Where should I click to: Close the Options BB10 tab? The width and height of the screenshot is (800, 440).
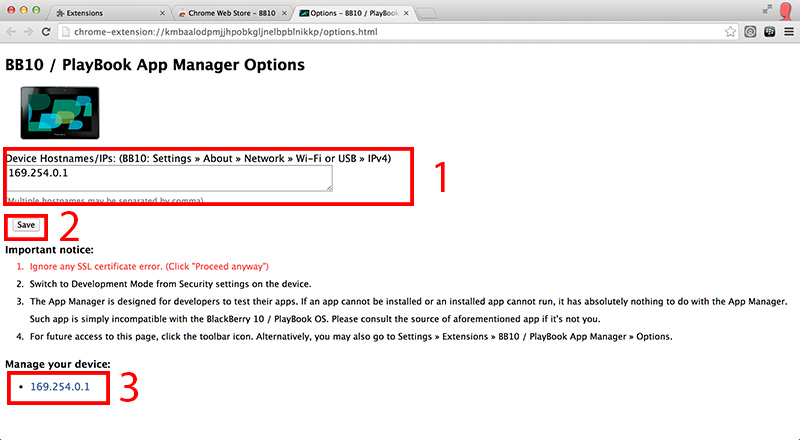pyautogui.click(x=406, y=13)
